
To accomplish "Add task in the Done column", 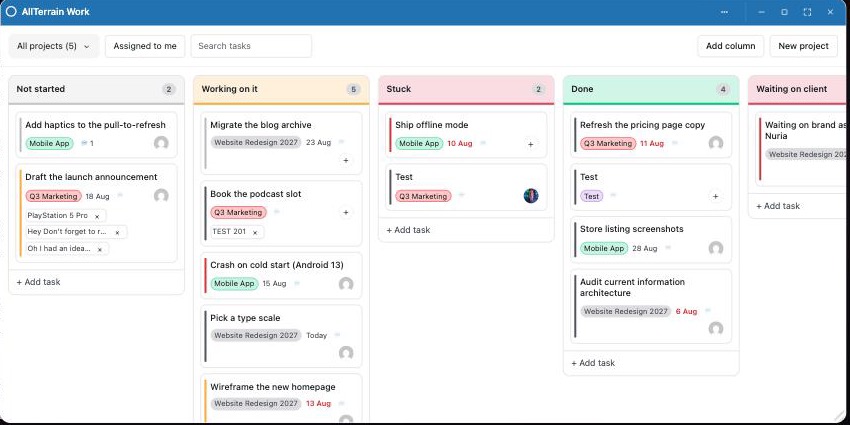I will 593,363.
